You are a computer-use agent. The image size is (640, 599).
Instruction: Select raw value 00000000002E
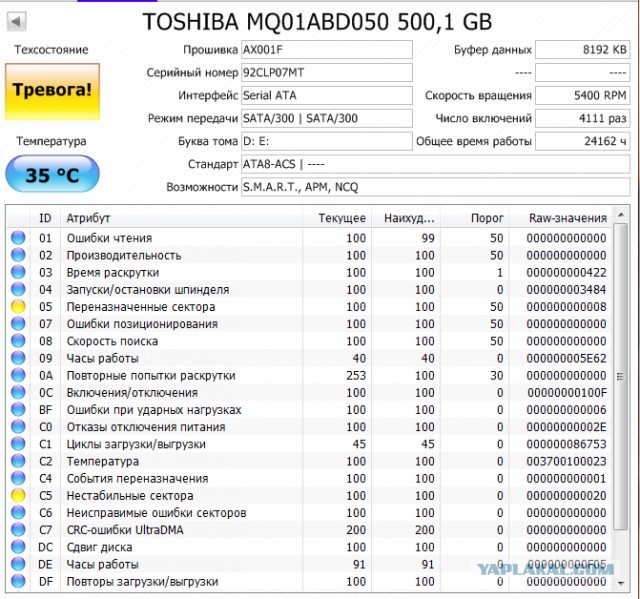click(x=566, y=427)
